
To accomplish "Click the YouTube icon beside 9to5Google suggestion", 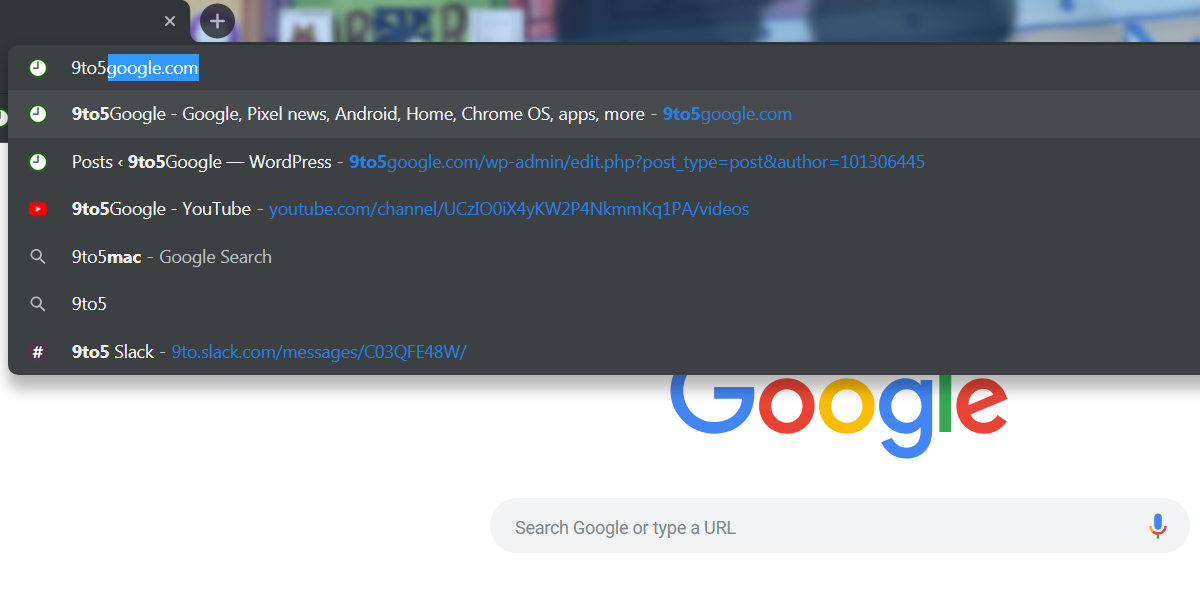I will 38,209.
